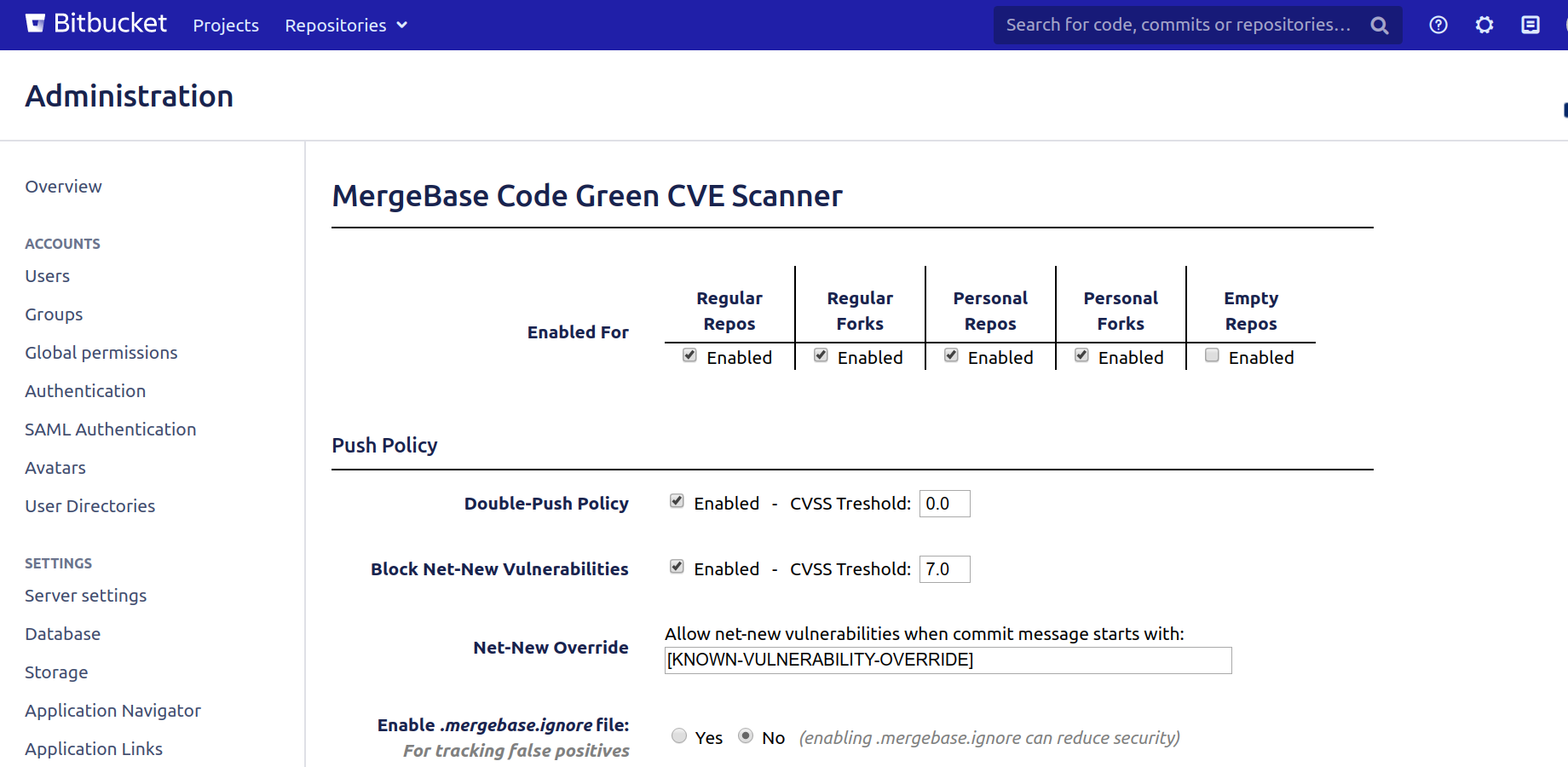
Task: Toggle Personal Forks Enabled checkbox
Action: click(1081, 355)
